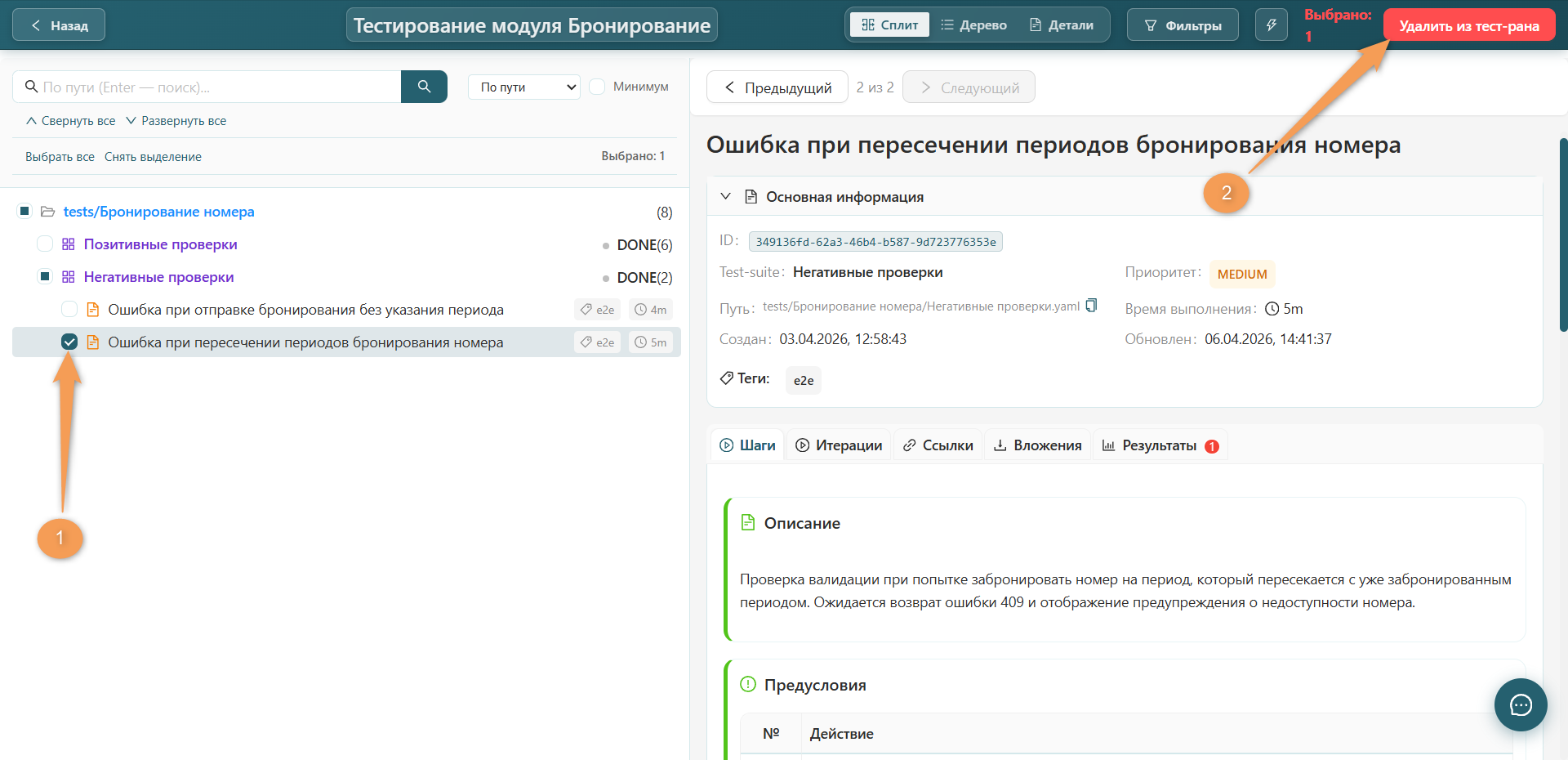Click the Назад button

(59, 25)
